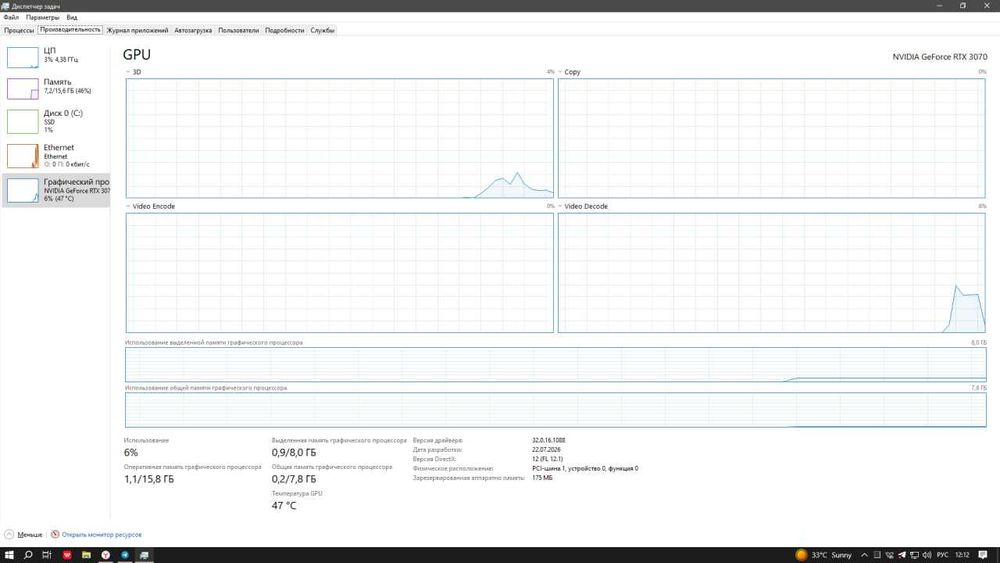Screen dimensions: 1000x563
Task: Click the DirectX value 12 (FL 12.1)
Action: [547, 458]
